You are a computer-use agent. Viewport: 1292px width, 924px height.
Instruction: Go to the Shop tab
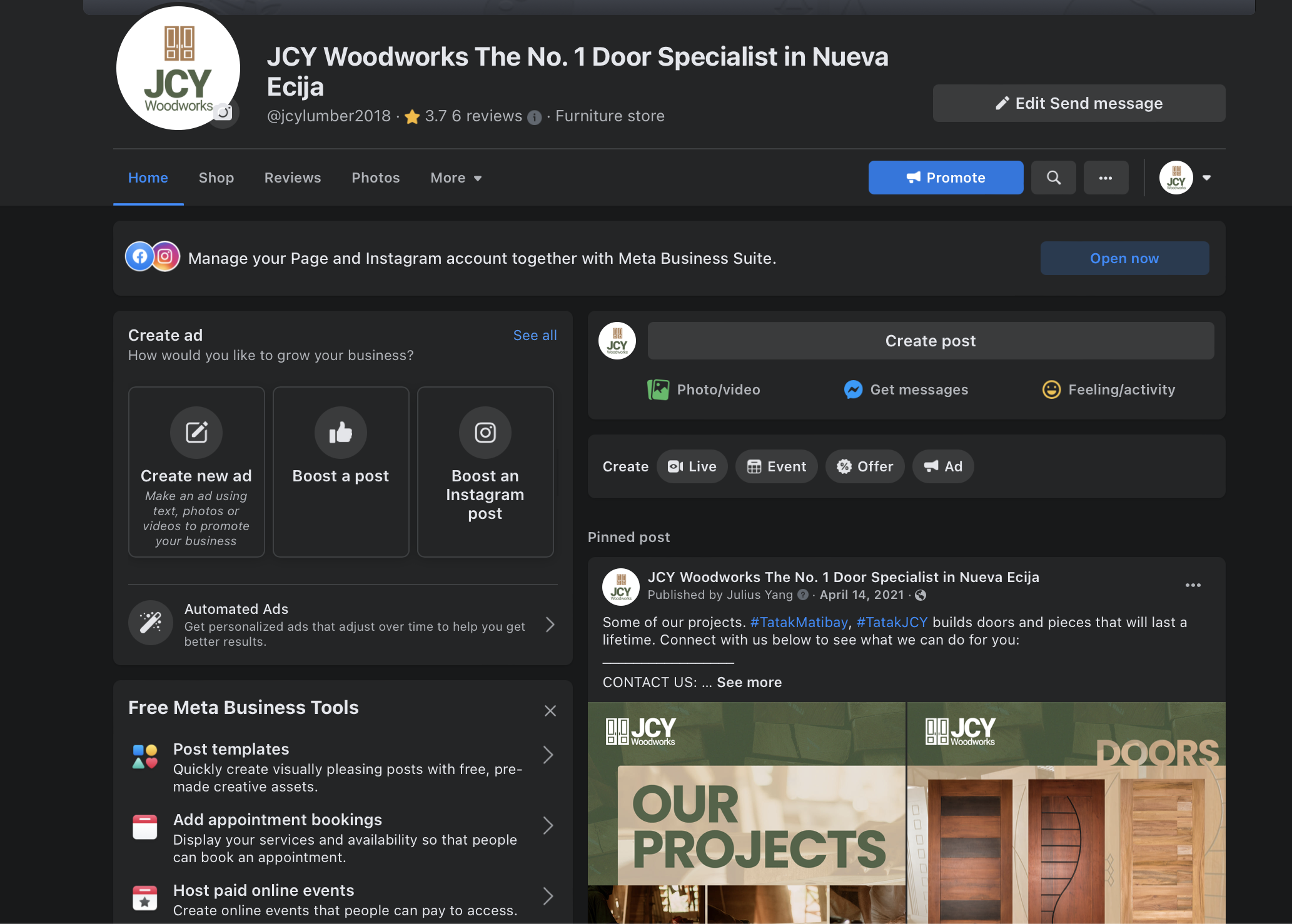216,178
